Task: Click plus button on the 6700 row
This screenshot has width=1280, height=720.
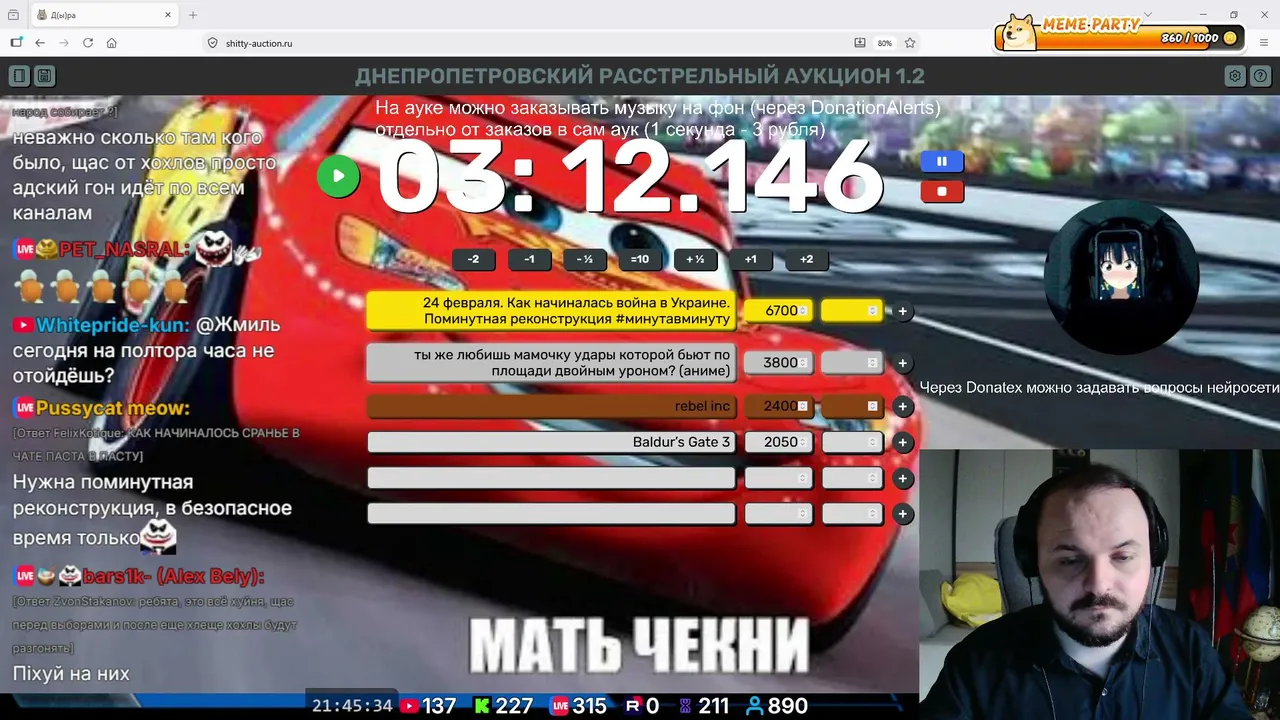Action: (902, 311)
